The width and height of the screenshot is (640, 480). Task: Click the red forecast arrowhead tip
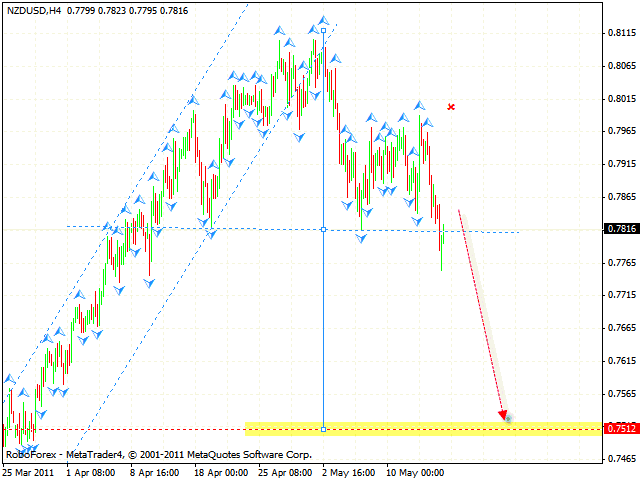[506, 416]
